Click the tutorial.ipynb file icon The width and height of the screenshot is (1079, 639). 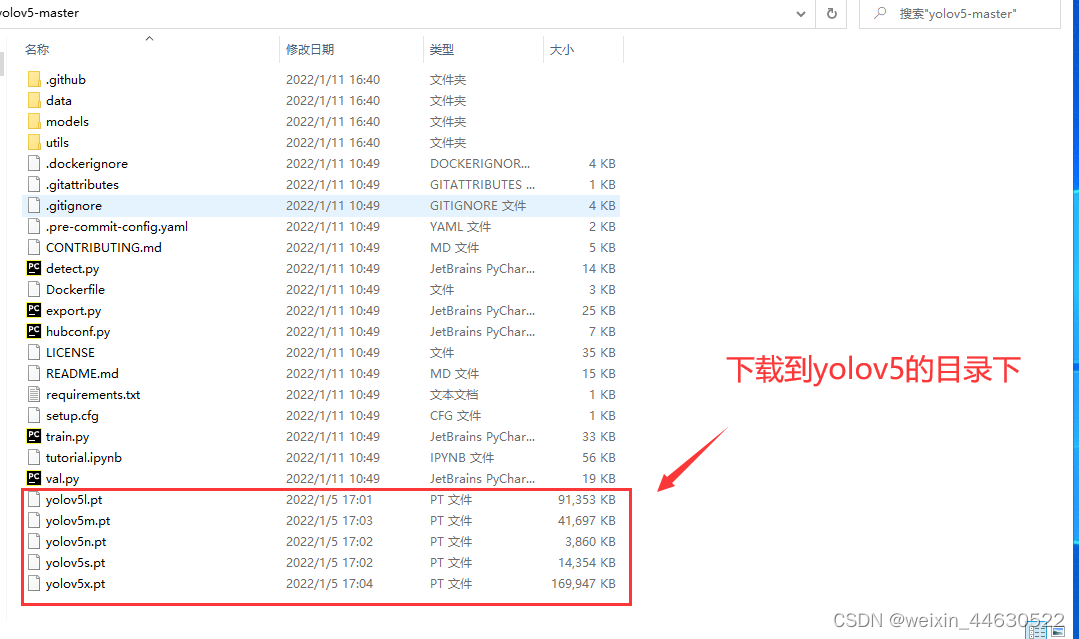(34, 457)
